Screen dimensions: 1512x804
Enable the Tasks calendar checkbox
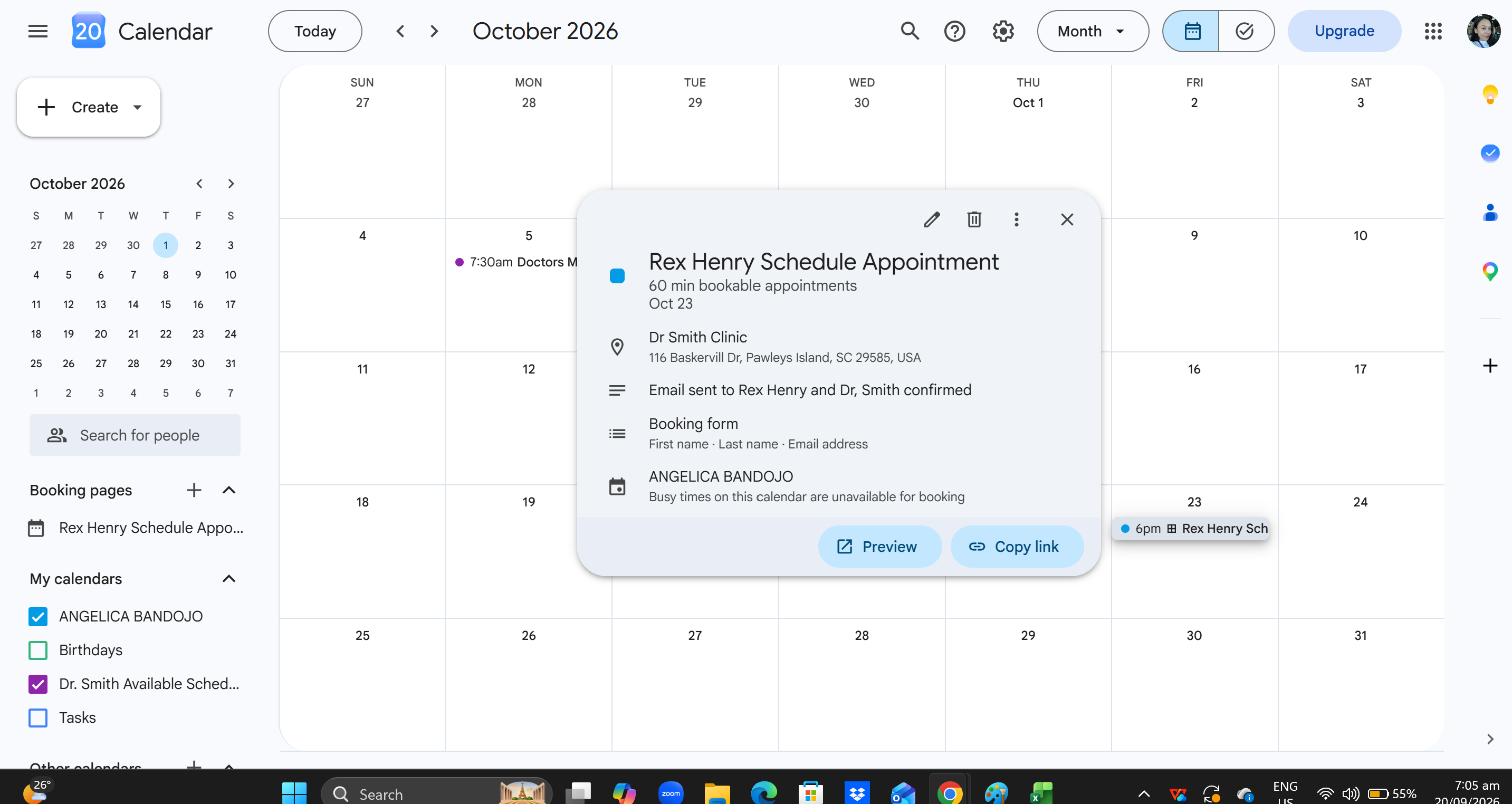point(38,717)
